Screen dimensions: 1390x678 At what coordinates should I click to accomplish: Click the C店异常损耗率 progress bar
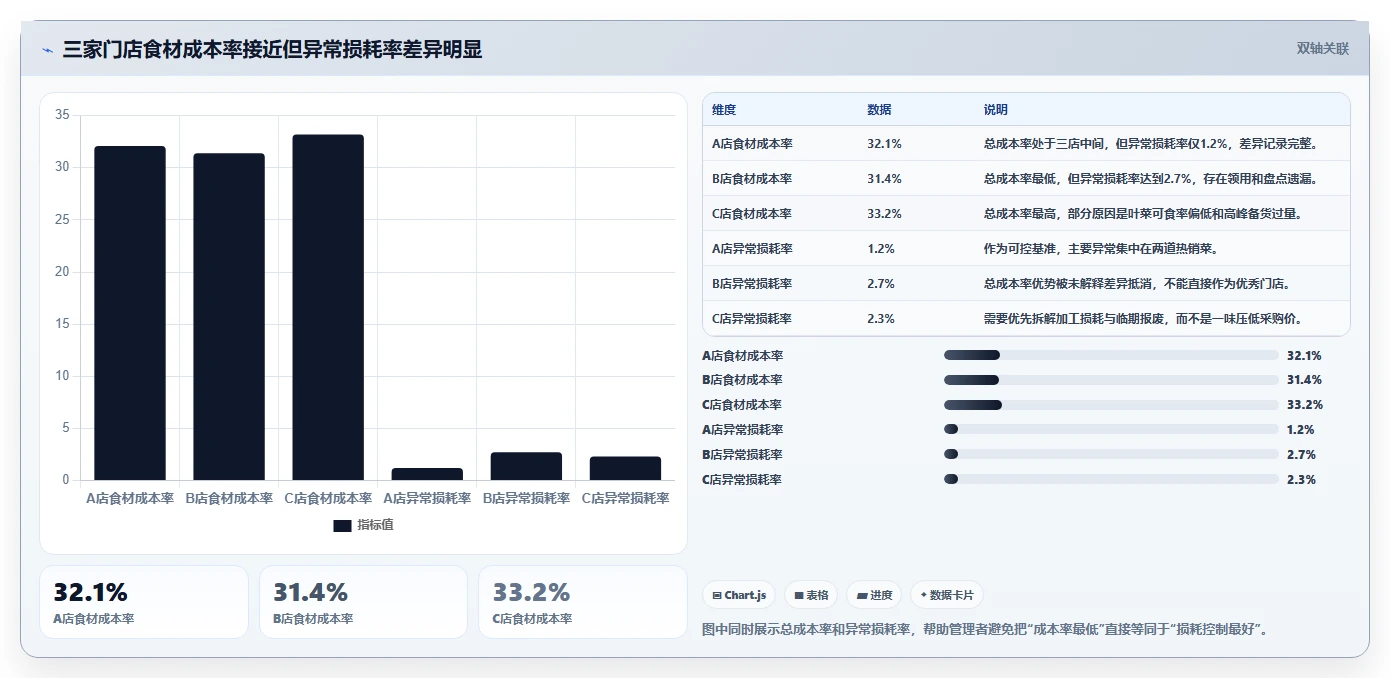pyautogui.click(x=1111, y=480)
